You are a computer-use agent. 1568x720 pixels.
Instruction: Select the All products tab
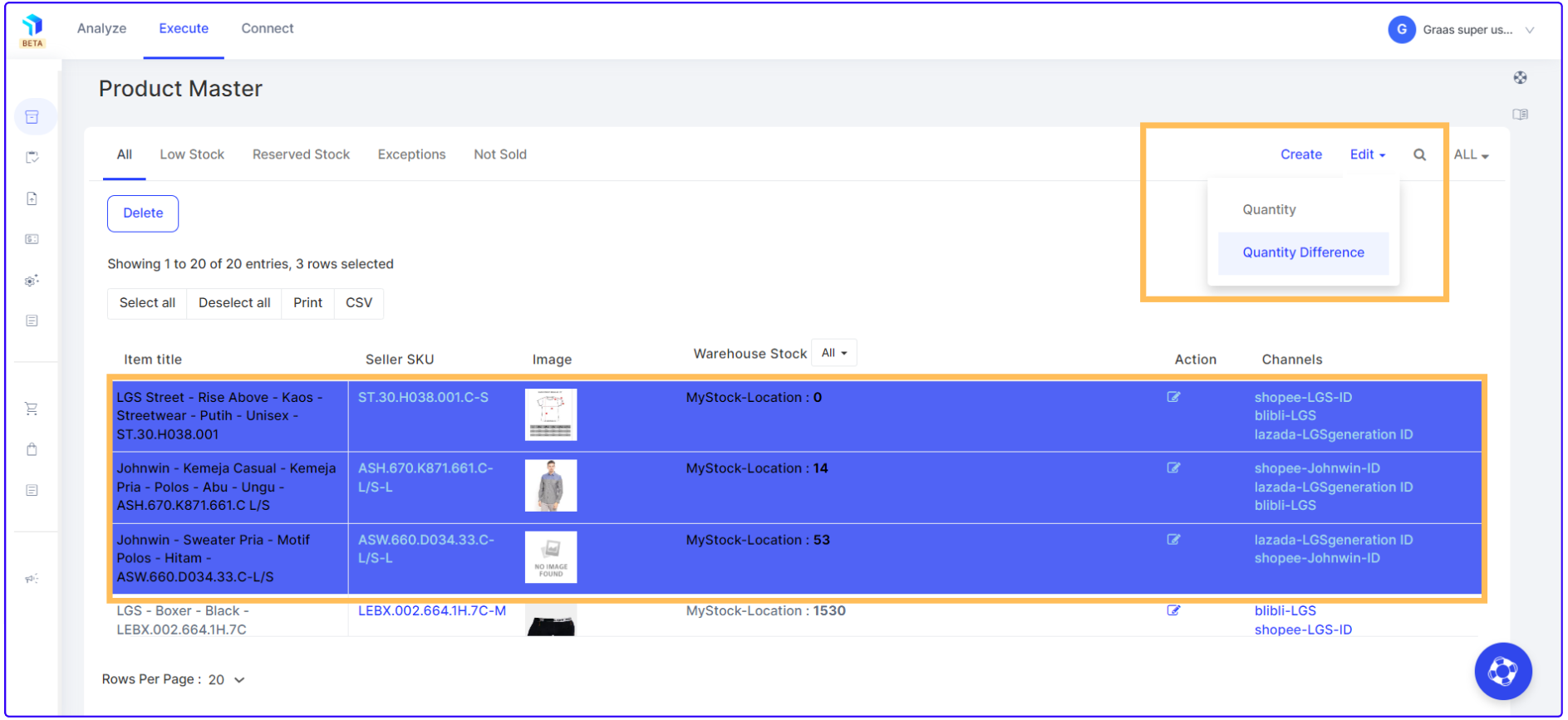[x=125, y=154]
